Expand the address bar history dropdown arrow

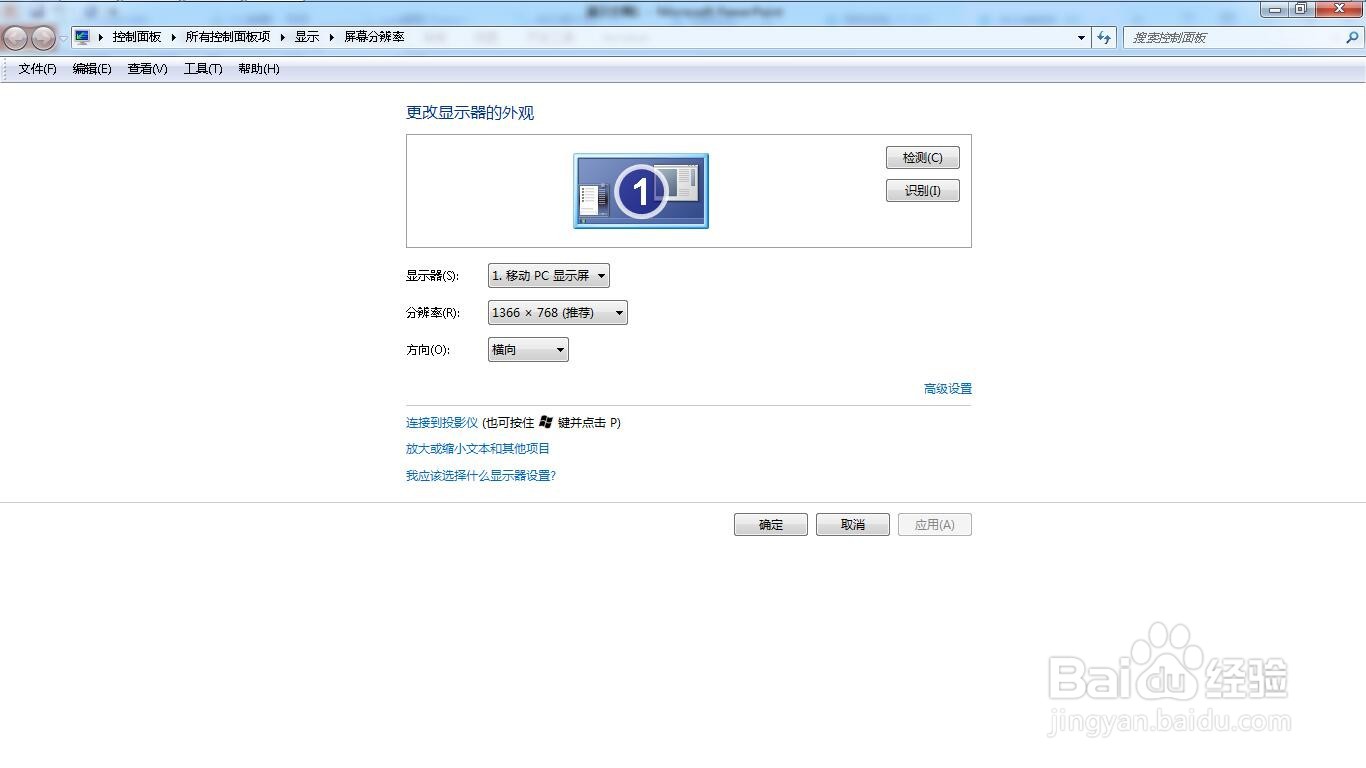pyautogui.click(x=1082, y=37)
